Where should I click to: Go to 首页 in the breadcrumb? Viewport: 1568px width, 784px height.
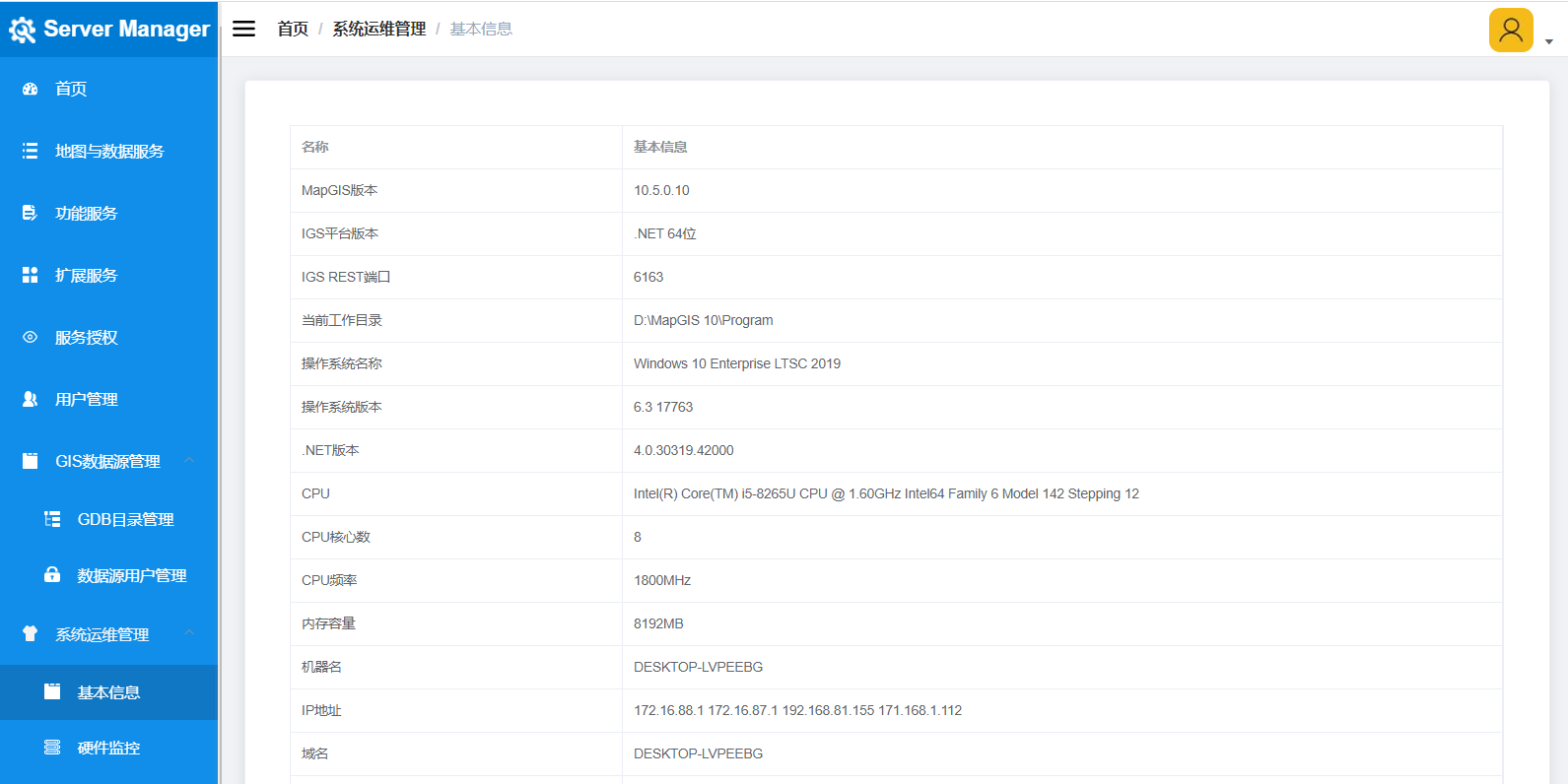[293, 29]
